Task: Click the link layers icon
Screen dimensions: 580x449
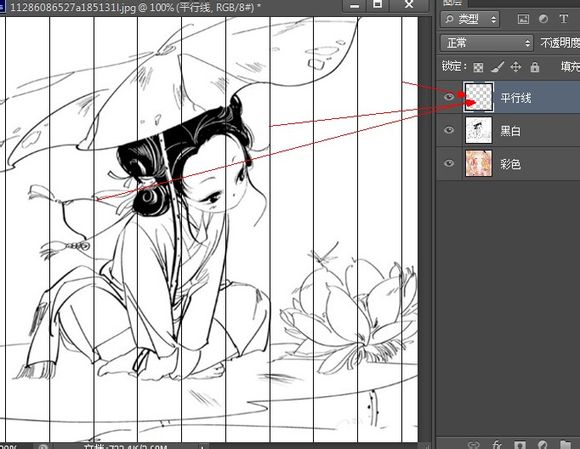Action: [473, 445]
